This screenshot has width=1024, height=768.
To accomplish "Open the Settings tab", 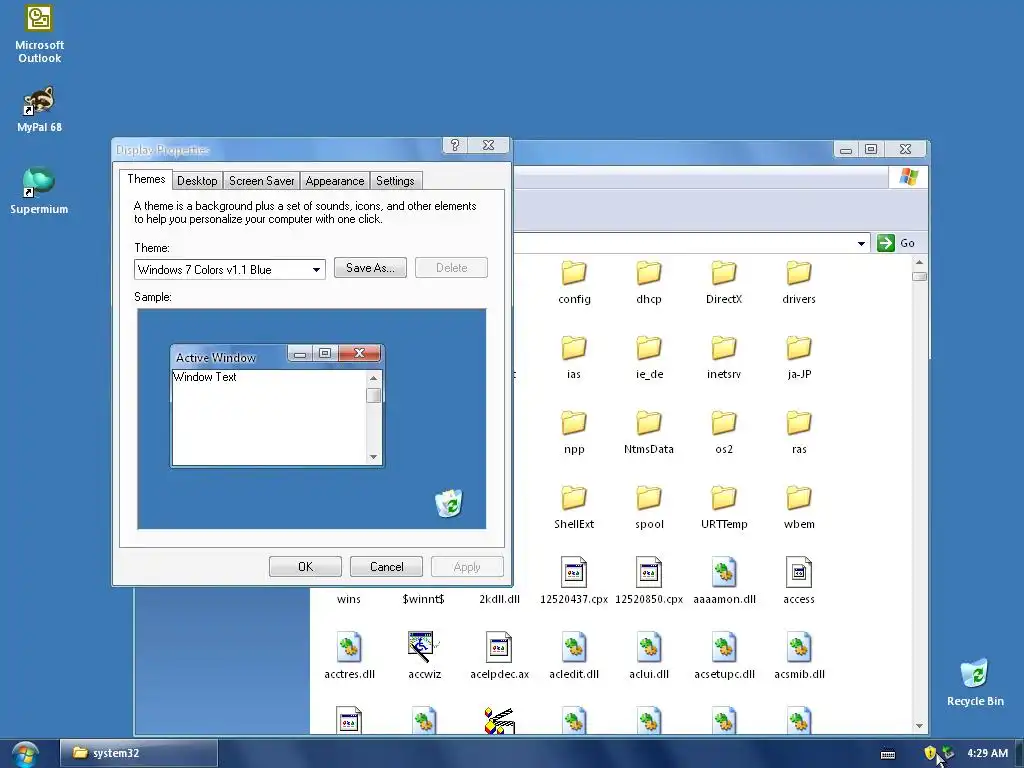I will tap(395, 181).
